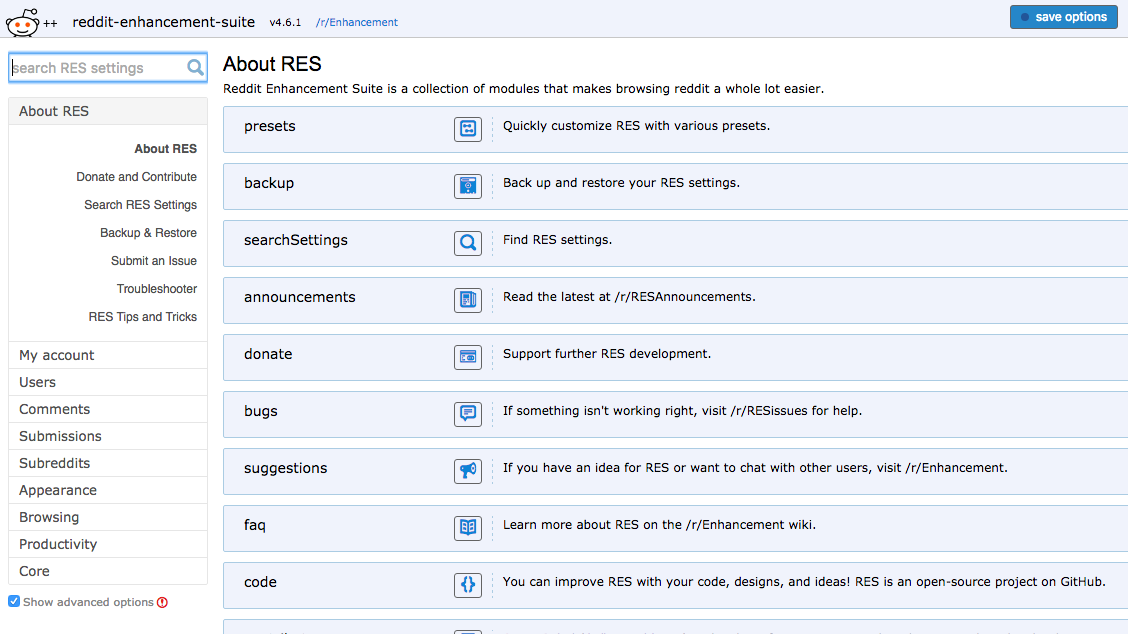Click the red advanced options warning icon
Viewport: 1128px width, 634px height.
(x=163, y=602)
